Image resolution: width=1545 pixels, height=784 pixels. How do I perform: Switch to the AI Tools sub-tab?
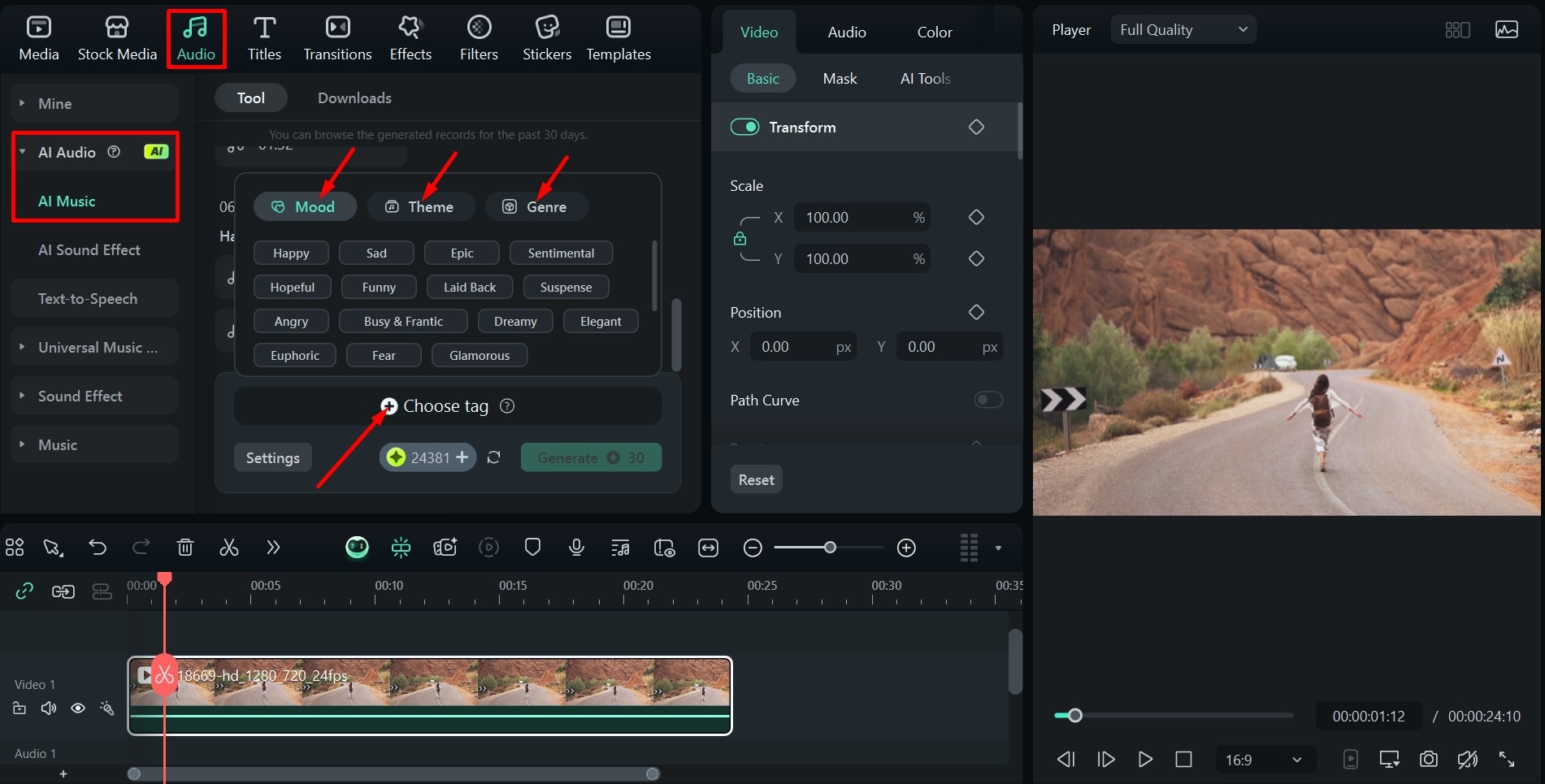coord(926,79)
